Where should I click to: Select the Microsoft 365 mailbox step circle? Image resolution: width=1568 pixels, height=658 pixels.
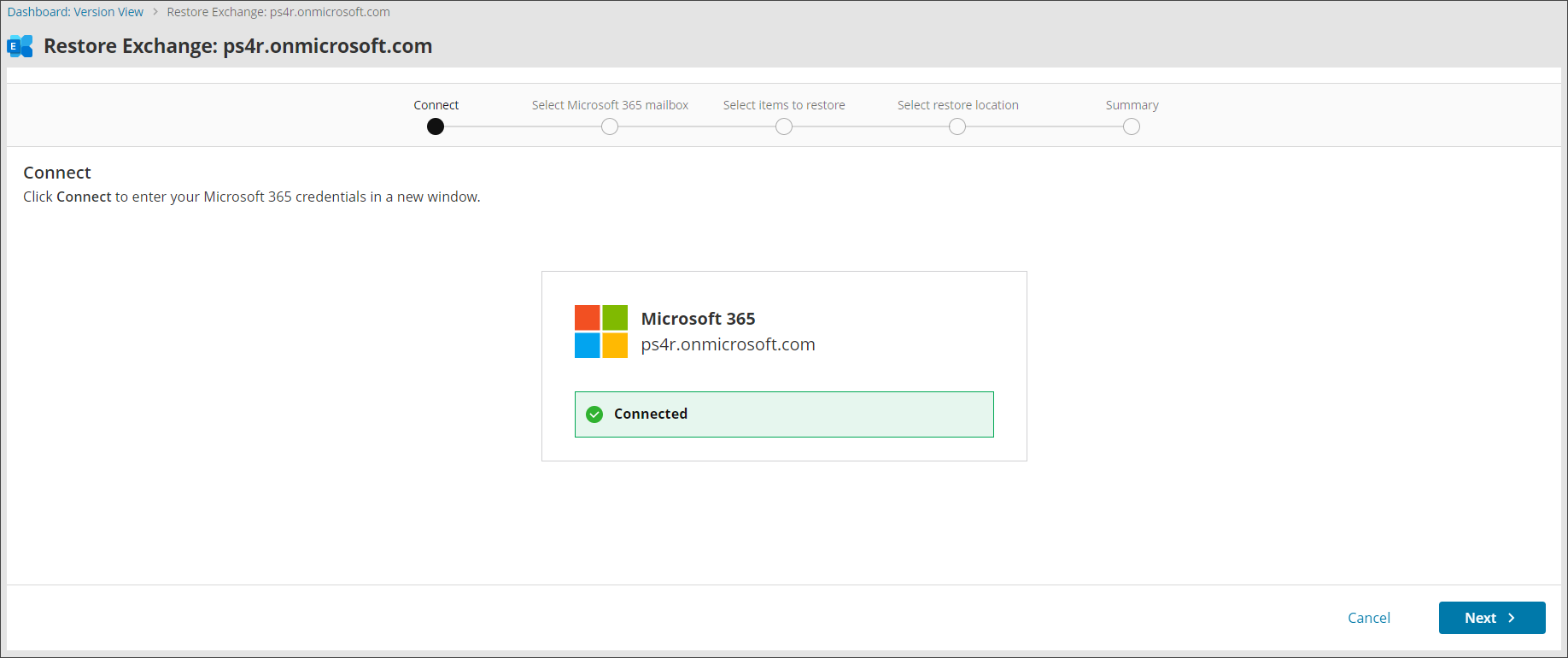pos(610,126)
